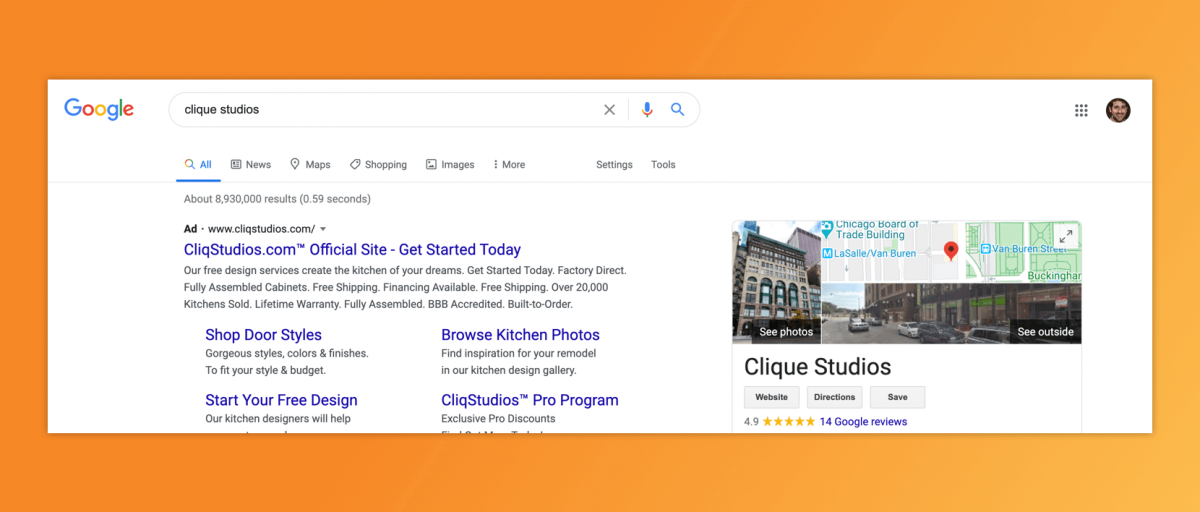Screen dimensions: 1200x512
Task: Click www.cliqstudios.com/ ad URL text
Action: (x=261, y=229)
